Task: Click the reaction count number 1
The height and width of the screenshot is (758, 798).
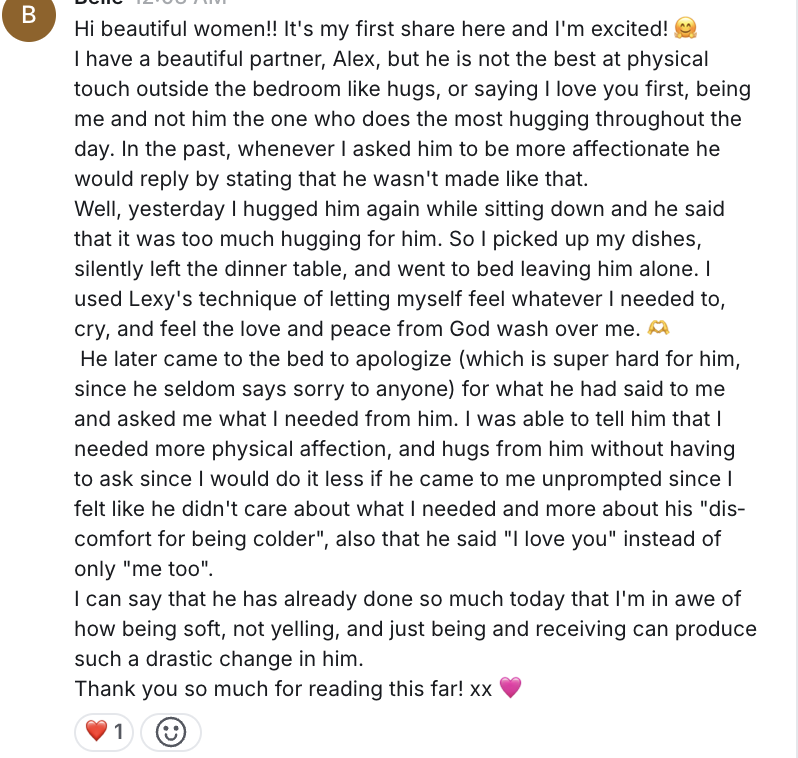Action: point(119,732)
